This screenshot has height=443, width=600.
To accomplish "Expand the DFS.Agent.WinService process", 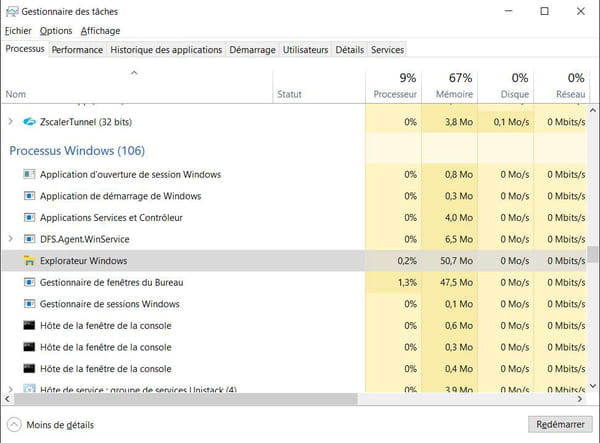I will [x=10, y=239].
